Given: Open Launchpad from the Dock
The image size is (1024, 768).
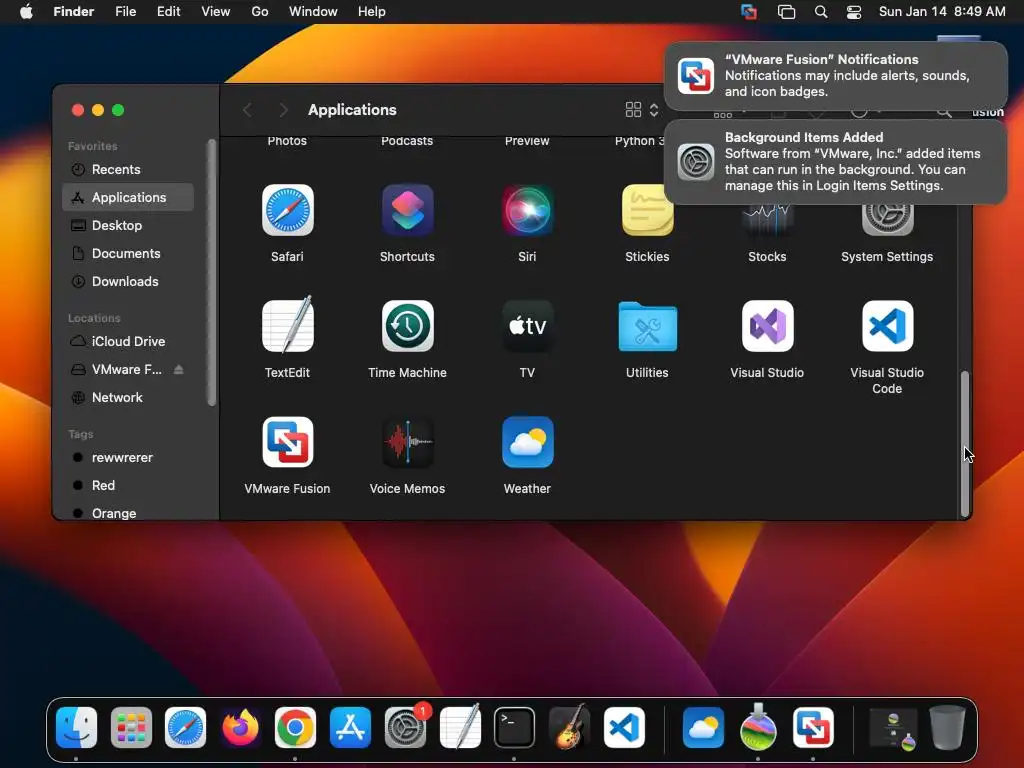Looking at the screenshot, I should (131, 727).
